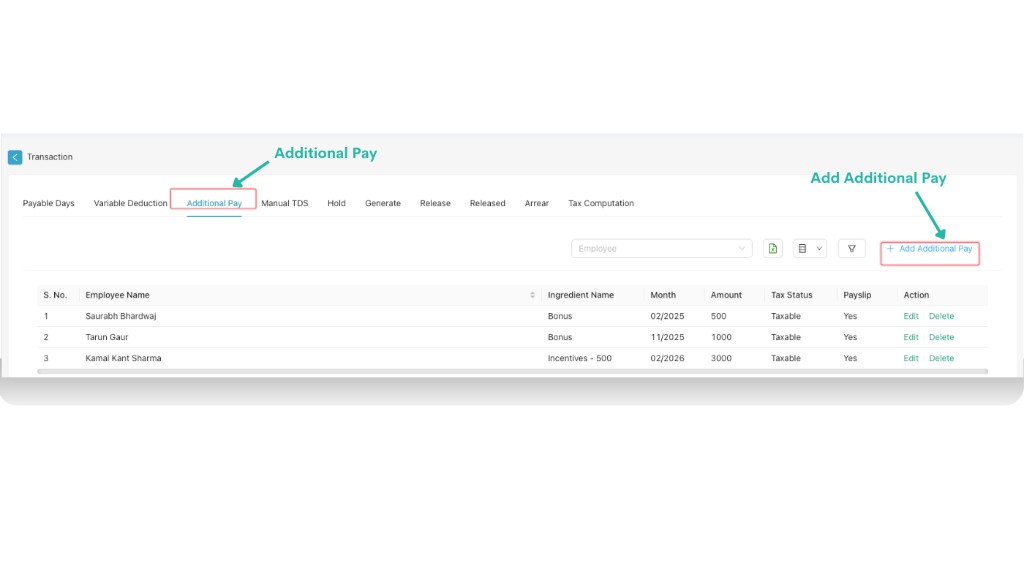Export the list with the Excel icon
The width and height of the screenshot is (1024, 585).
(772, 249)
